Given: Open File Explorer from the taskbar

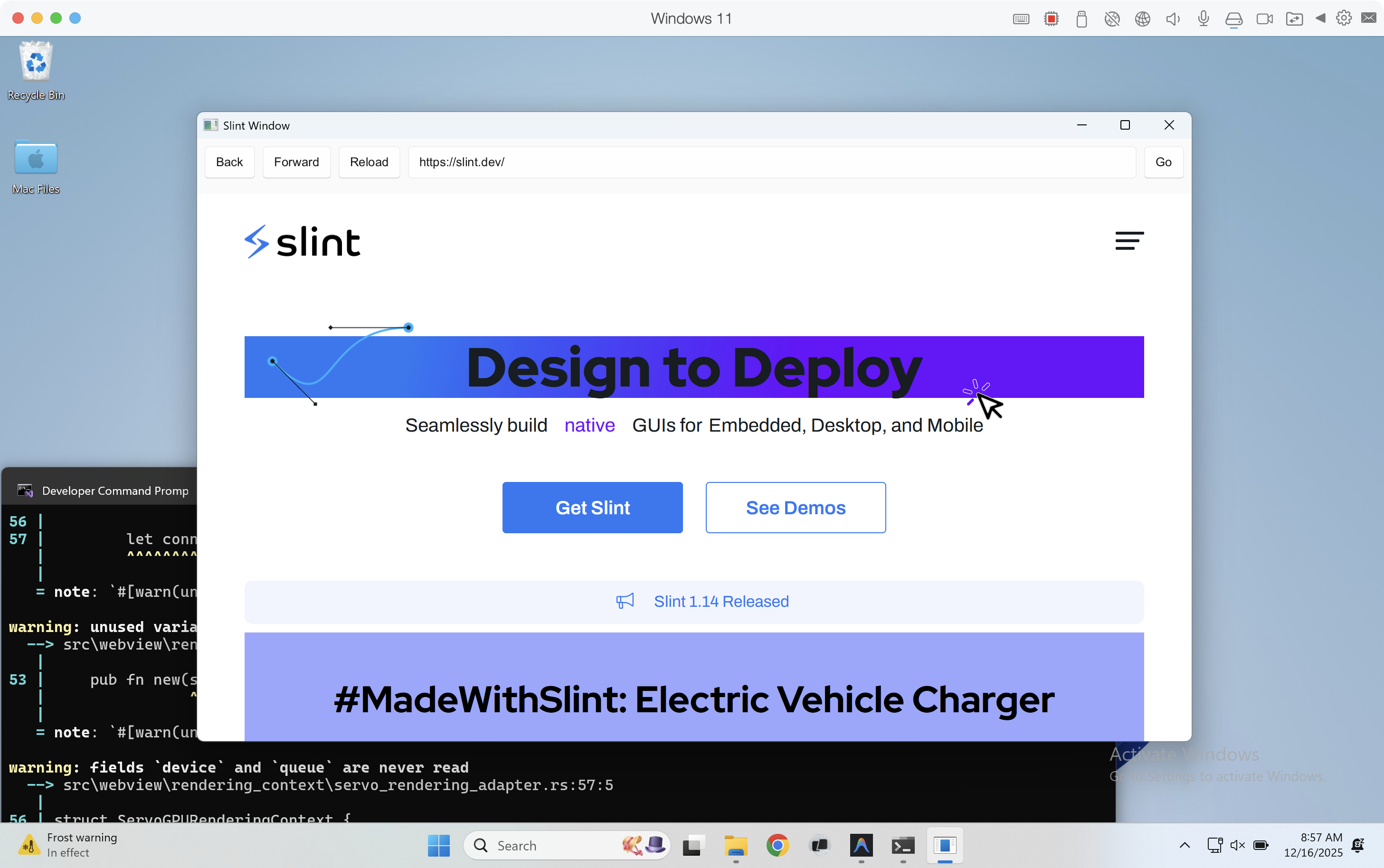Looking at the screenshot, I should (x=735, y=846).
